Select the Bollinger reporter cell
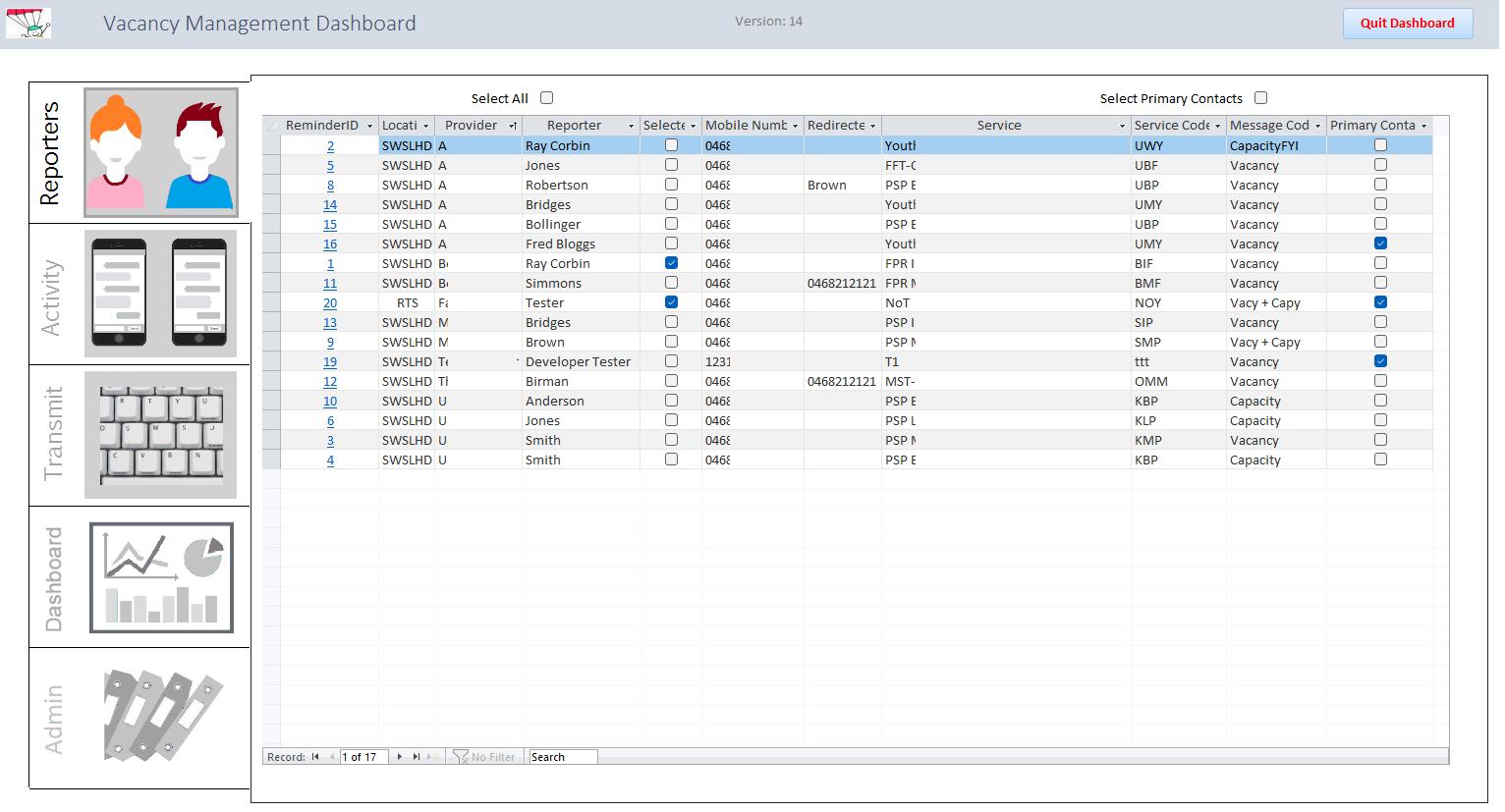The image size is (1505, 812). [x=581, y=224]
